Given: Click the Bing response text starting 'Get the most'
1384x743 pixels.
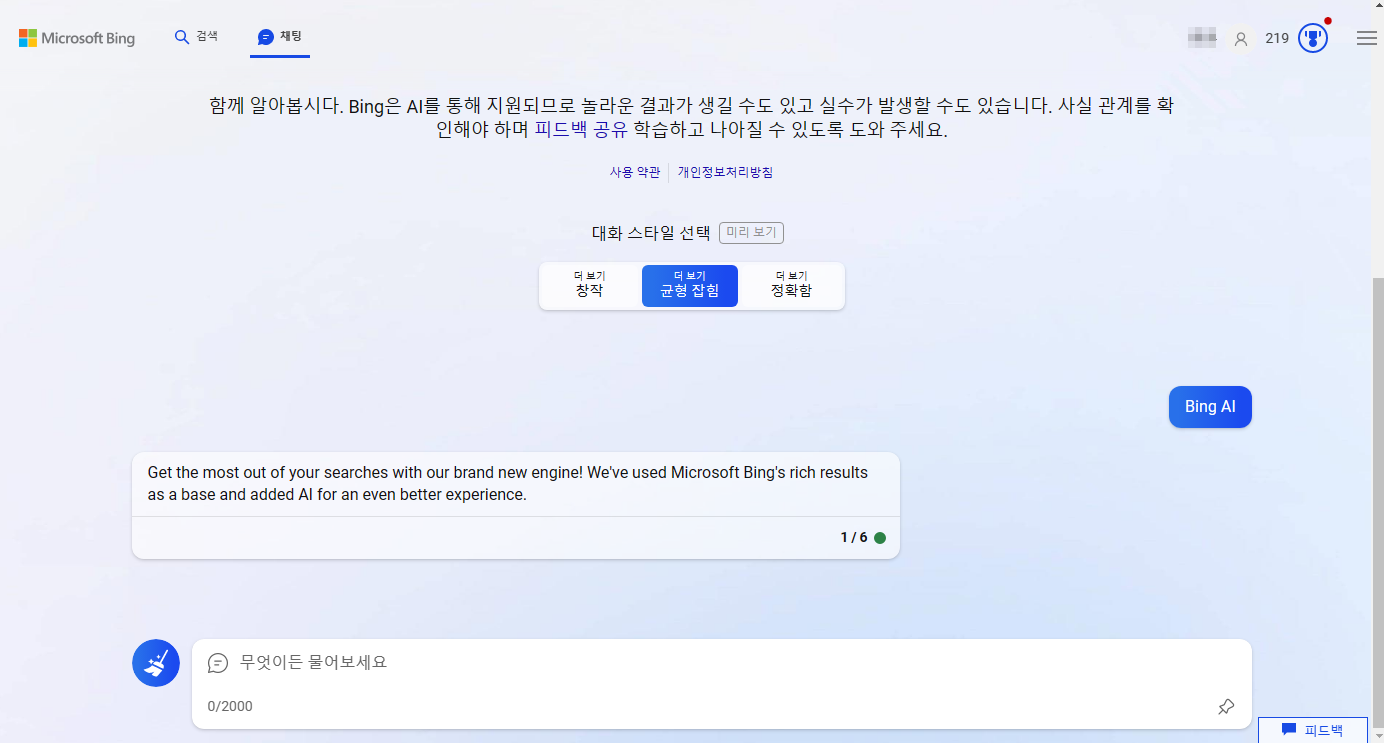Looking at the screenshot, I should pyautogui.click(x=508, y=483).
